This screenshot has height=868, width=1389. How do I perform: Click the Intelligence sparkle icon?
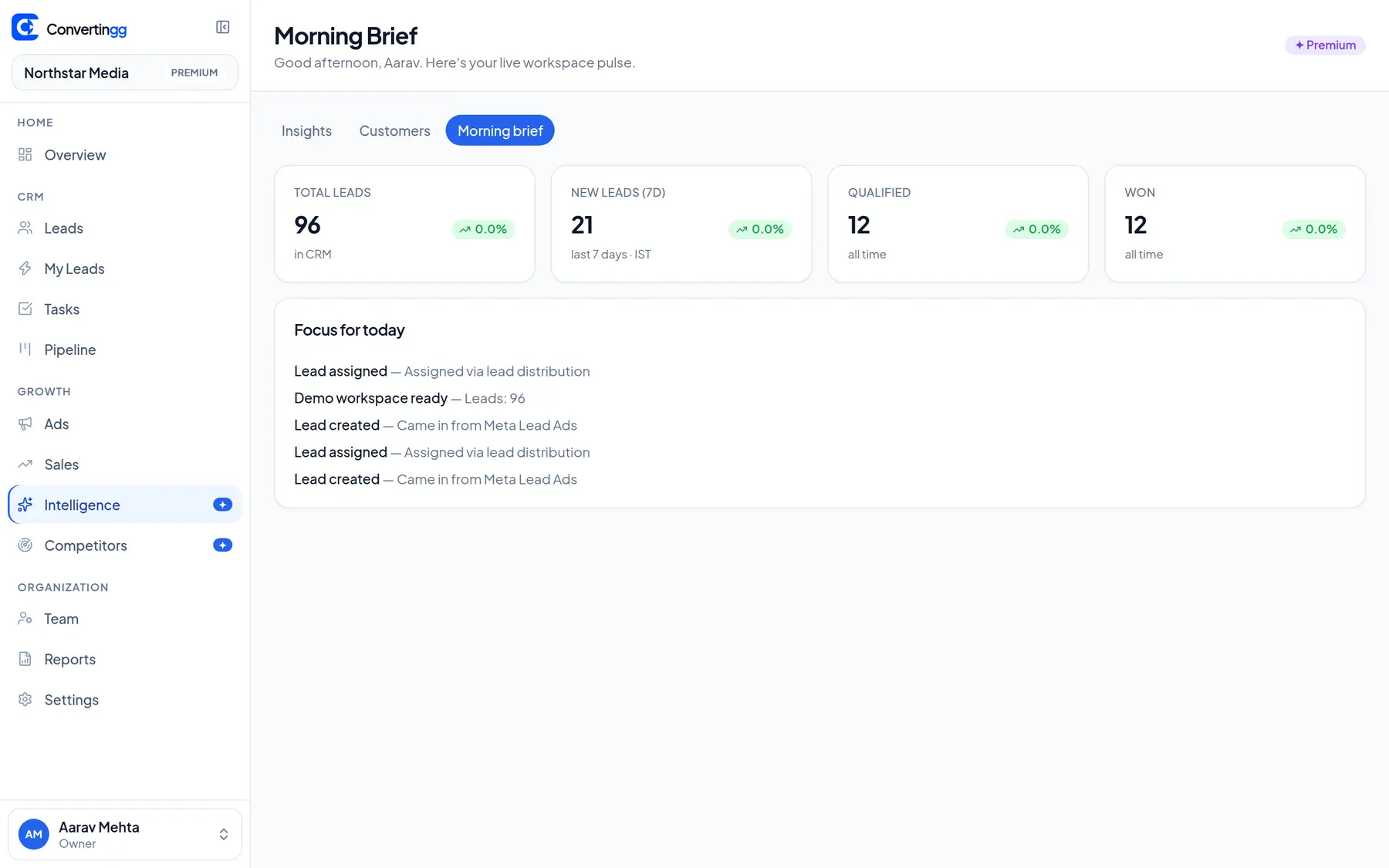[x=25, y=505]
